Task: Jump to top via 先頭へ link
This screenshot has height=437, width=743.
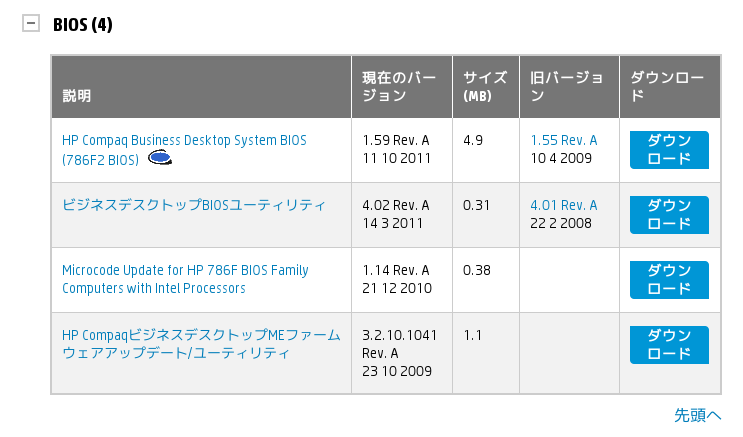Action: (x=697, y=414)
